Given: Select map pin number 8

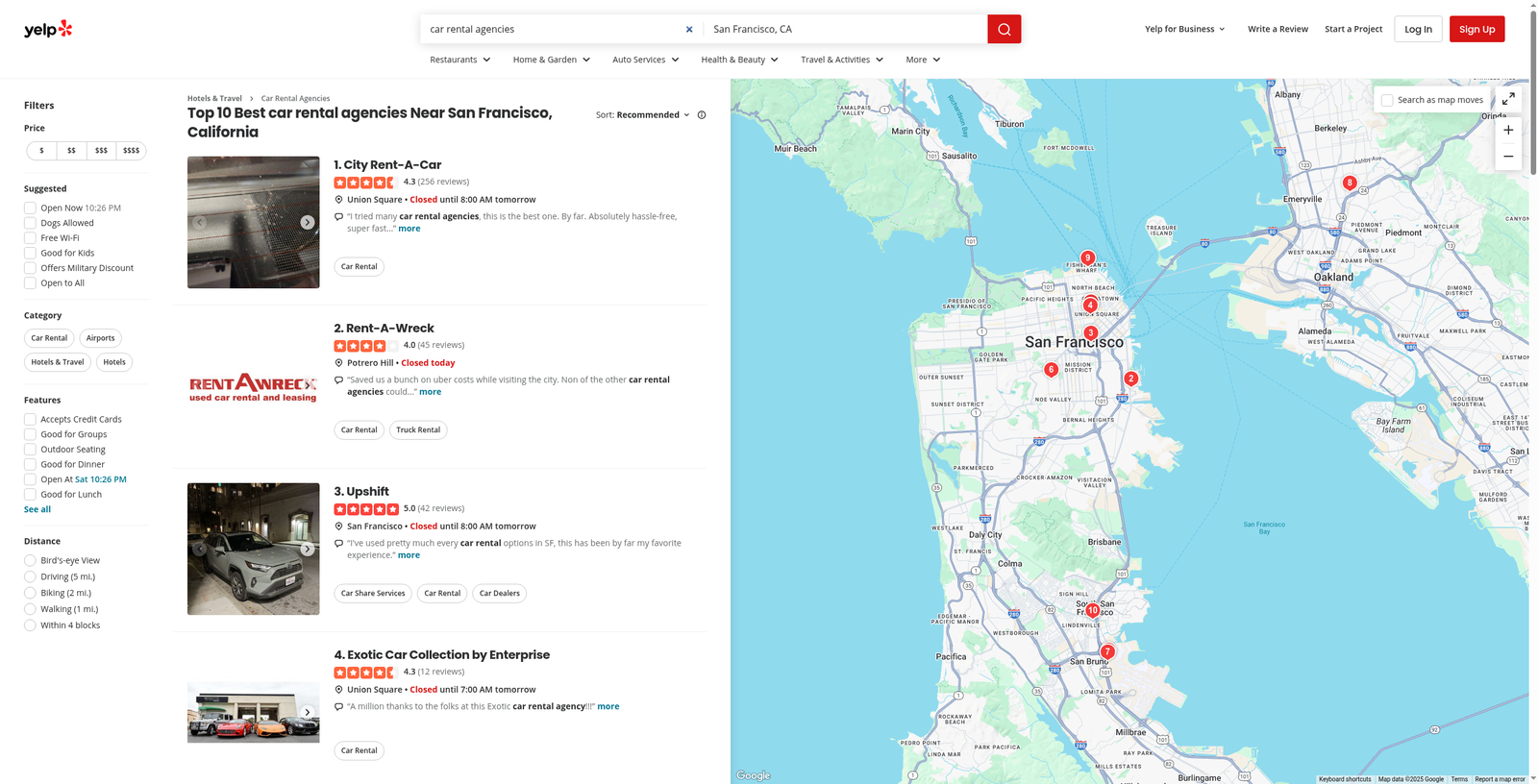Looking at the screenshot, I should tap(1350, 183).
